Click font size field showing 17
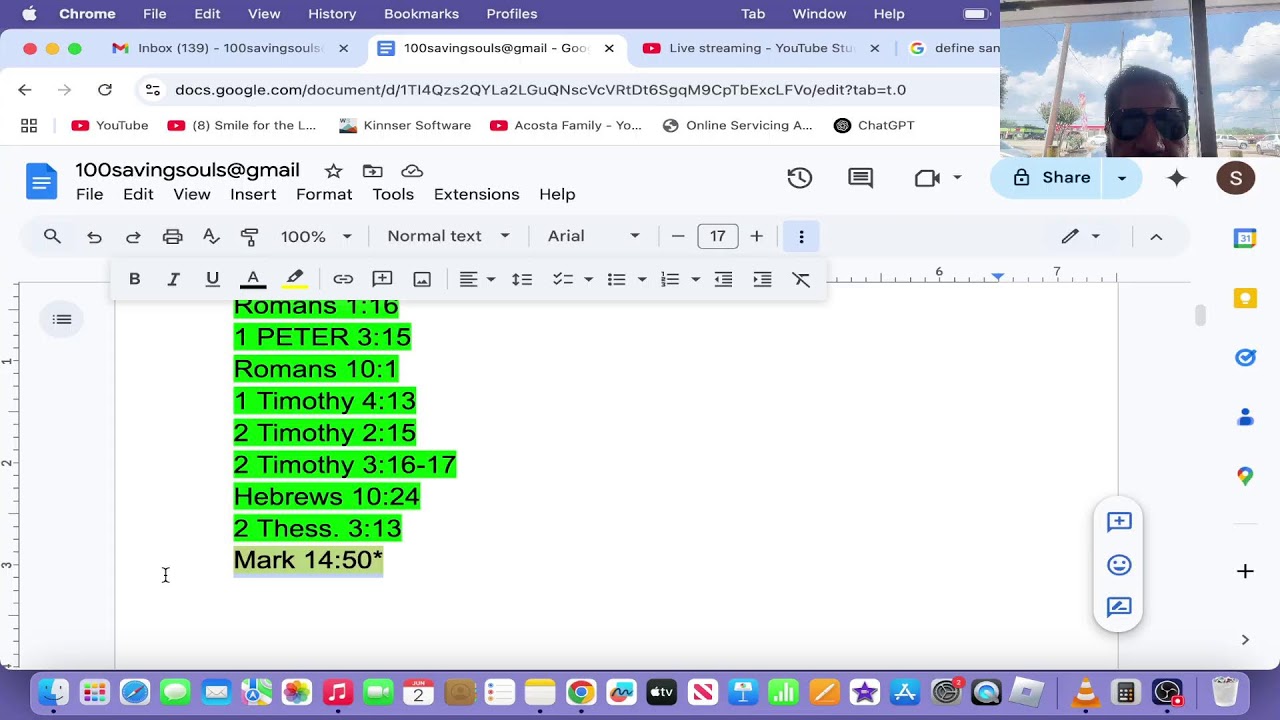Screen dimensions: 1280x720 tap(717, 236)
